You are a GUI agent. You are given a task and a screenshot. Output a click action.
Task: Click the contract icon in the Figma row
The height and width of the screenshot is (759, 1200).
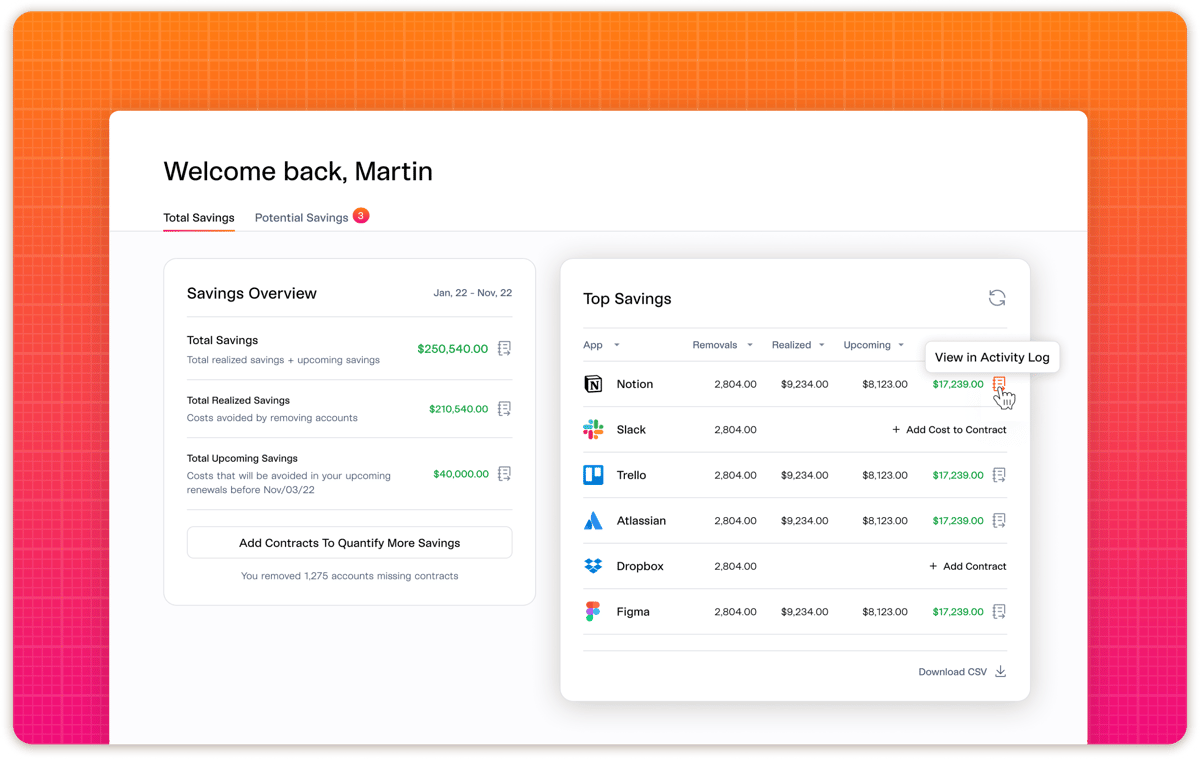tap(999, 611)
